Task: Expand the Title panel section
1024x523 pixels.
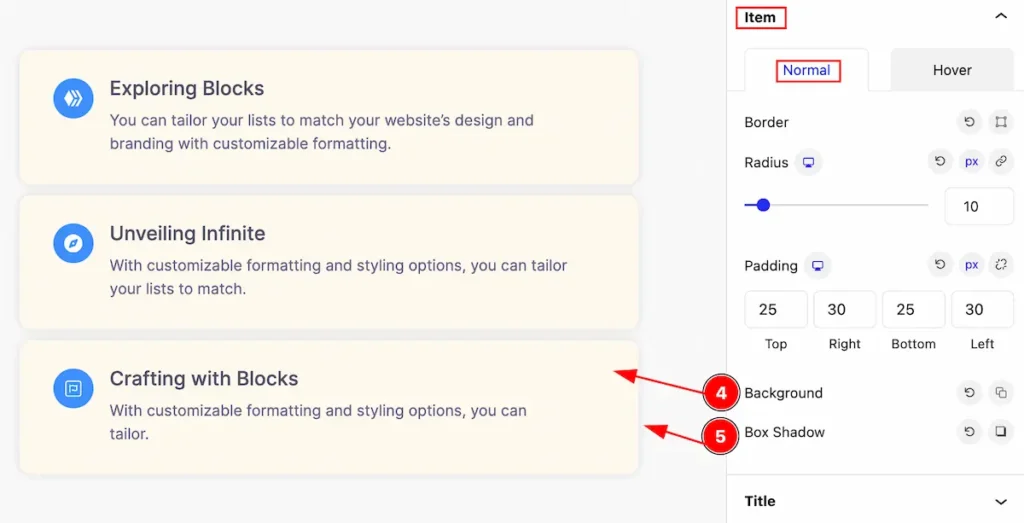Action: click(1000, 501)
